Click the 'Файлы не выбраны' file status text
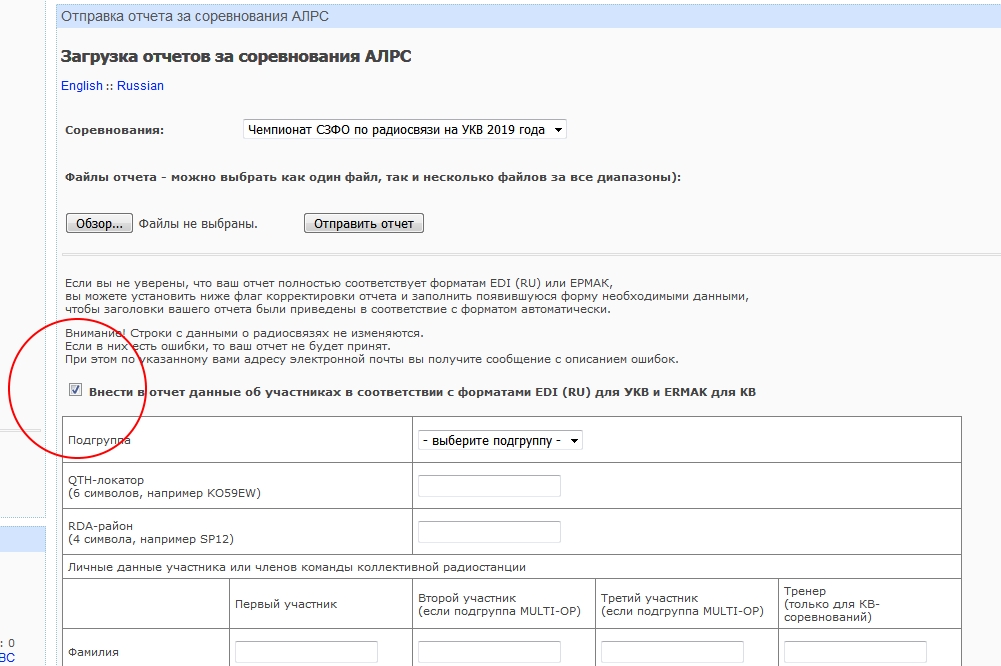The height and width of the screenshot is (666, 1001). (x=198, y=224)
